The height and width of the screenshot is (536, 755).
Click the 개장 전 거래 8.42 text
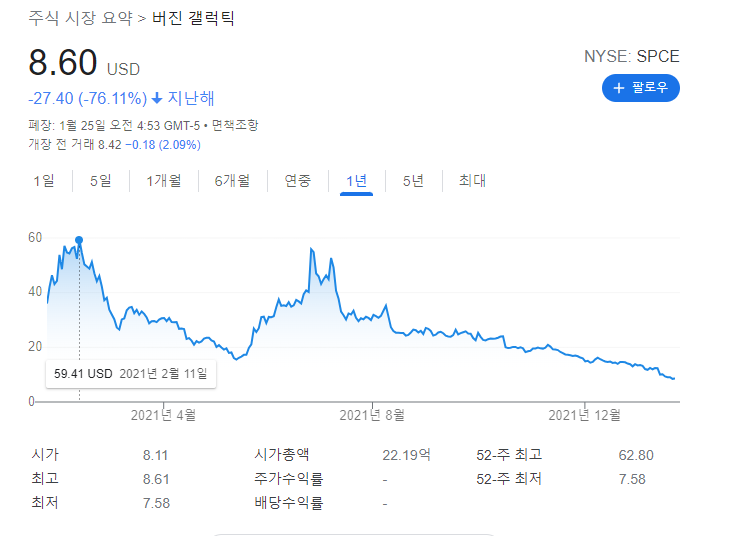click(75, 144)
